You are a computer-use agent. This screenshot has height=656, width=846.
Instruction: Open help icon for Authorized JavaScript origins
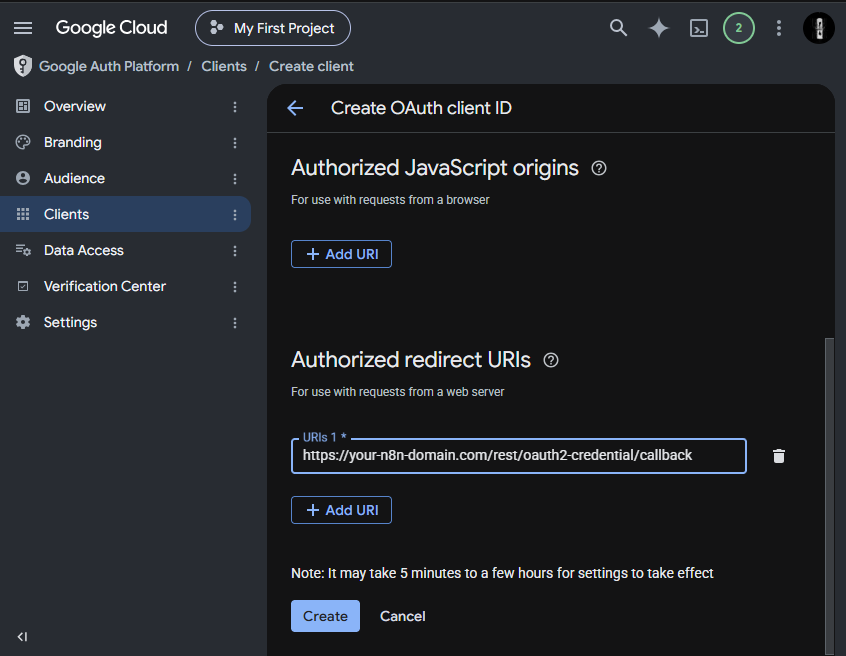[x=599, y=168]
